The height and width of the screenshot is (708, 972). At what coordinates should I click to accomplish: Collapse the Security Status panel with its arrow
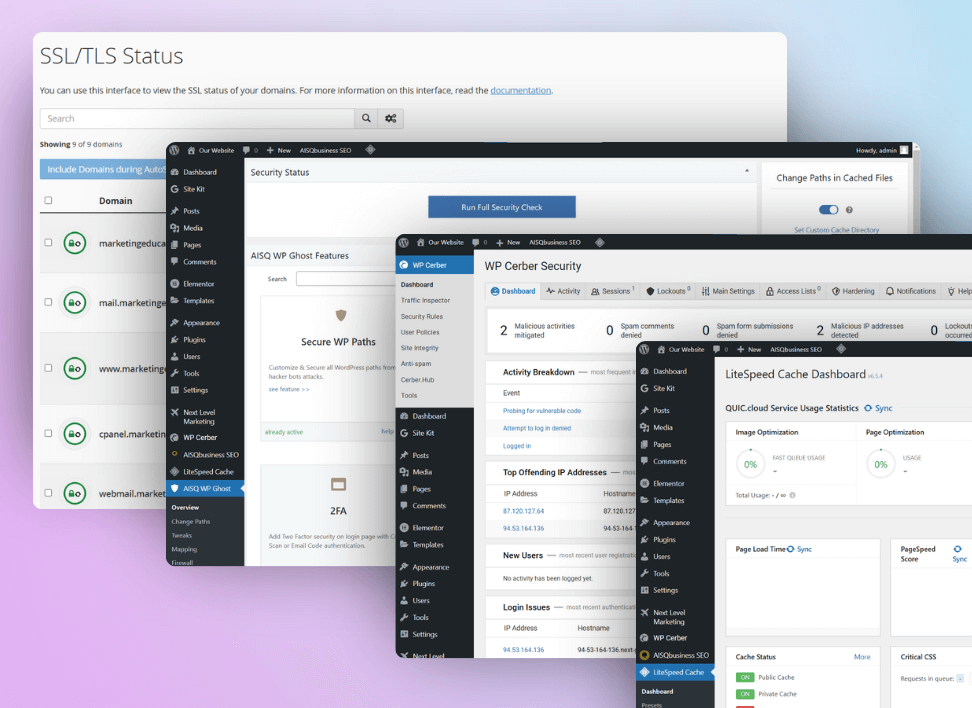click(747, 172)
